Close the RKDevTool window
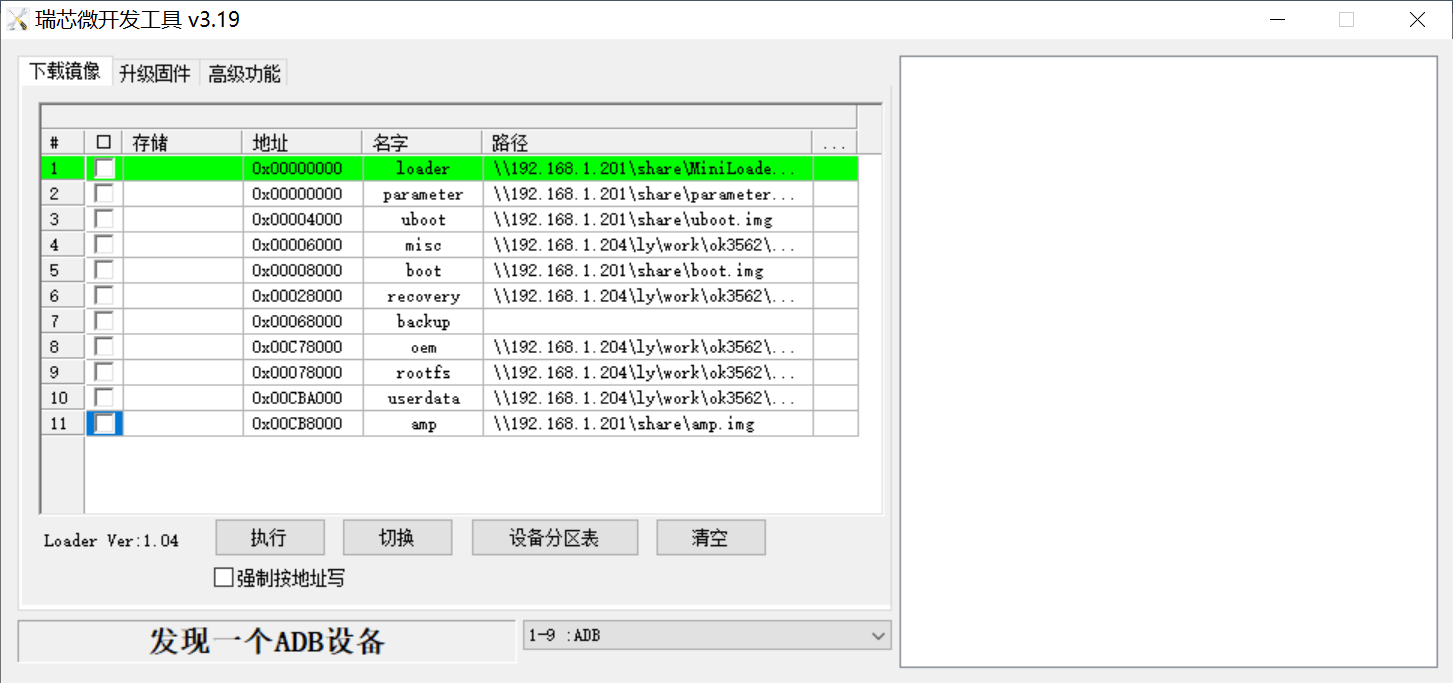 click(1417, 19)
